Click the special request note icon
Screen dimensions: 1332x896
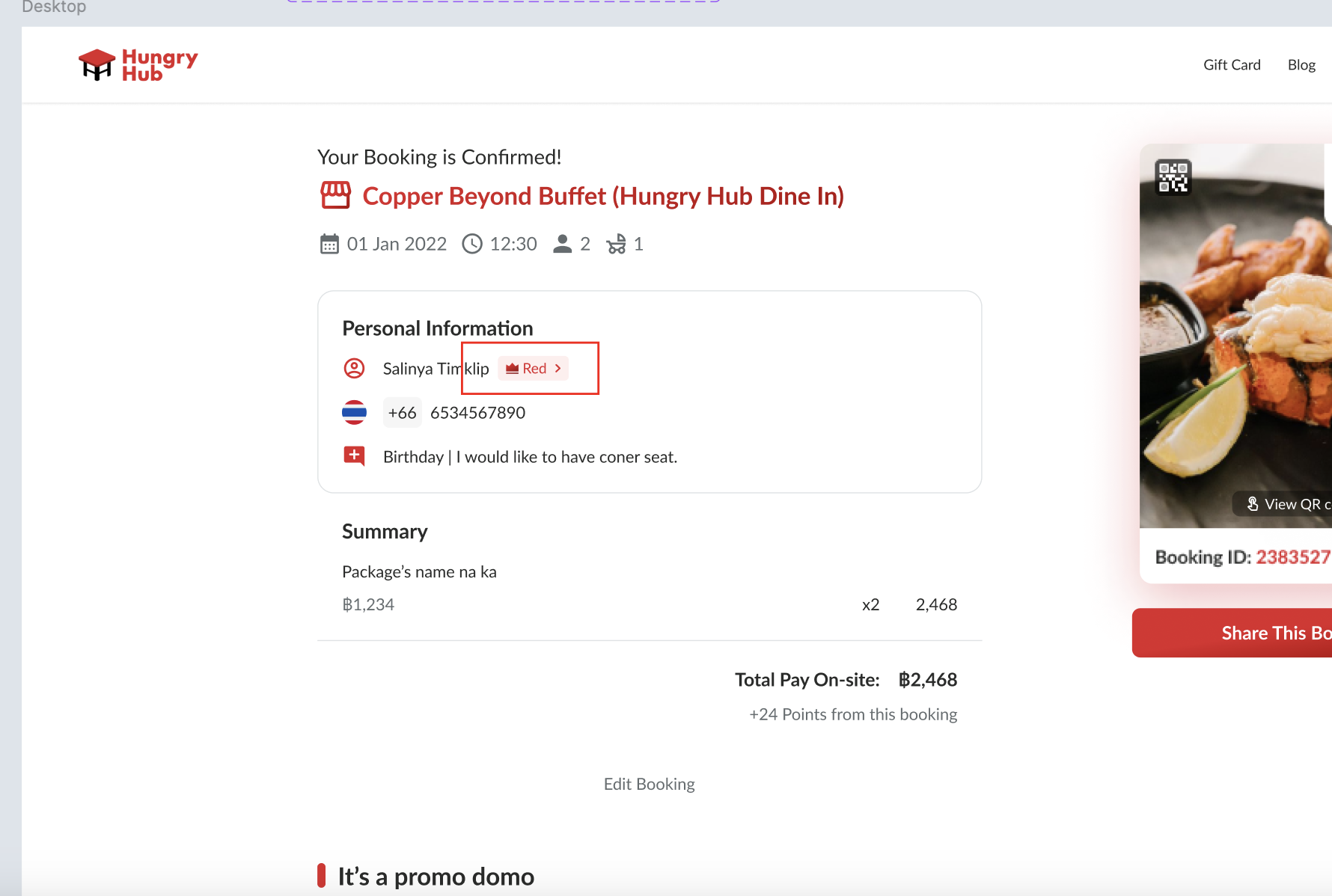coord(354,455)
